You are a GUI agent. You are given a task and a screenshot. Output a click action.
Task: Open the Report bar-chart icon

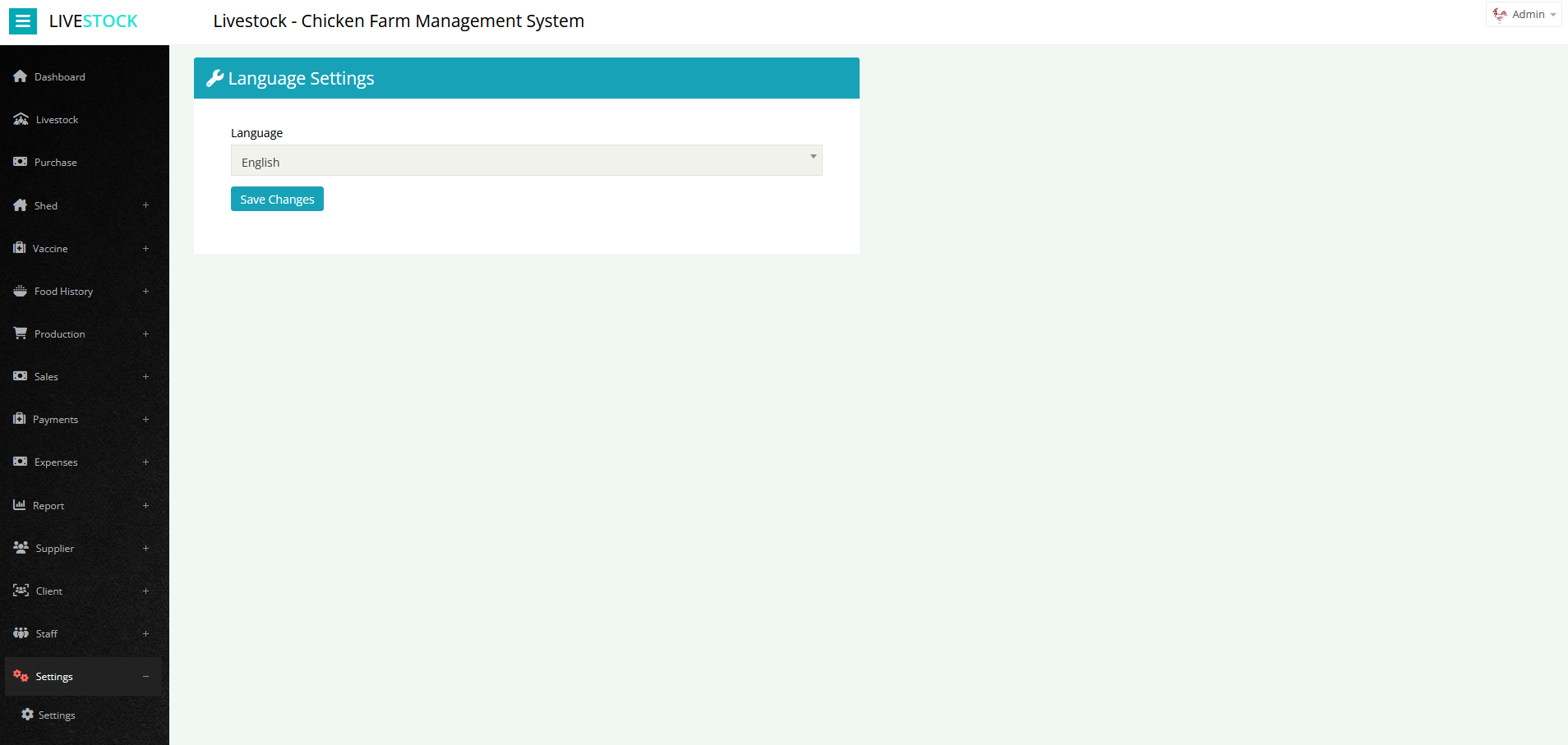20,505
